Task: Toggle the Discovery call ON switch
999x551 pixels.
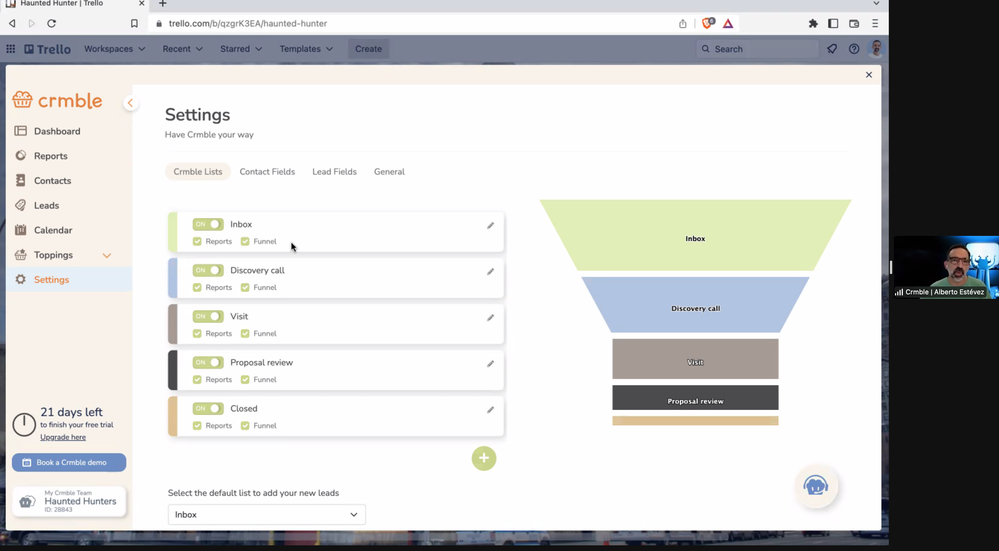Action: pos(208,270)
